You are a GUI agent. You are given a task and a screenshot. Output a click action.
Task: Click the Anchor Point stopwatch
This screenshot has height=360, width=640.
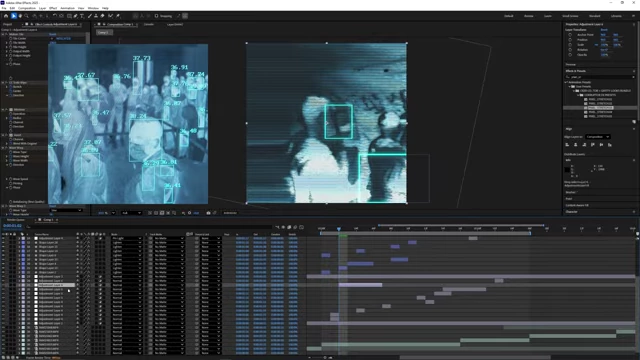[570, 35]
